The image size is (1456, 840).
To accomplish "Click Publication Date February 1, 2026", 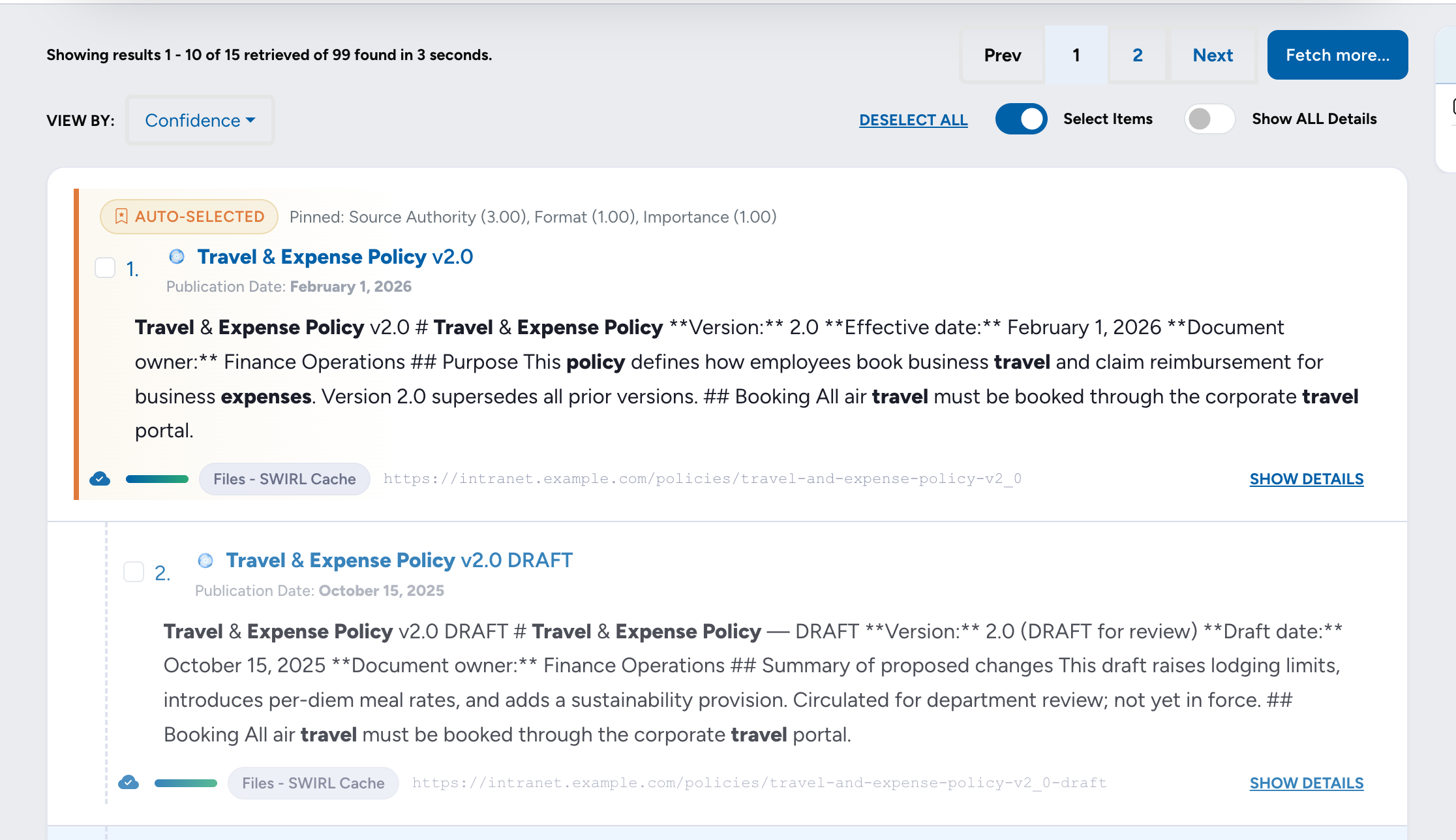I will pyautogui.click(x=289, y=287).
